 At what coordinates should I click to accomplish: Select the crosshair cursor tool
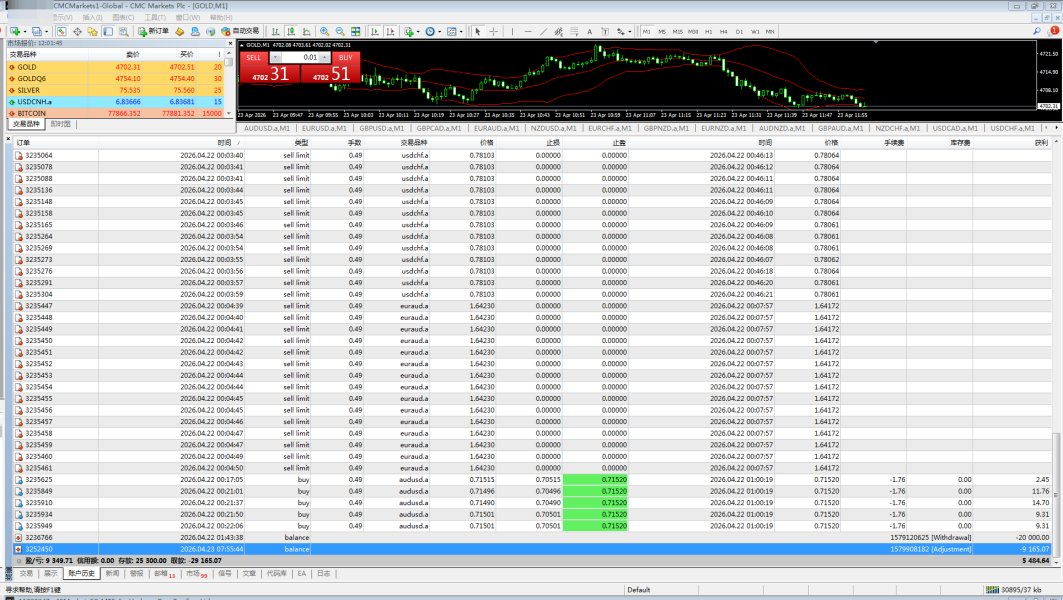[494, 31]
